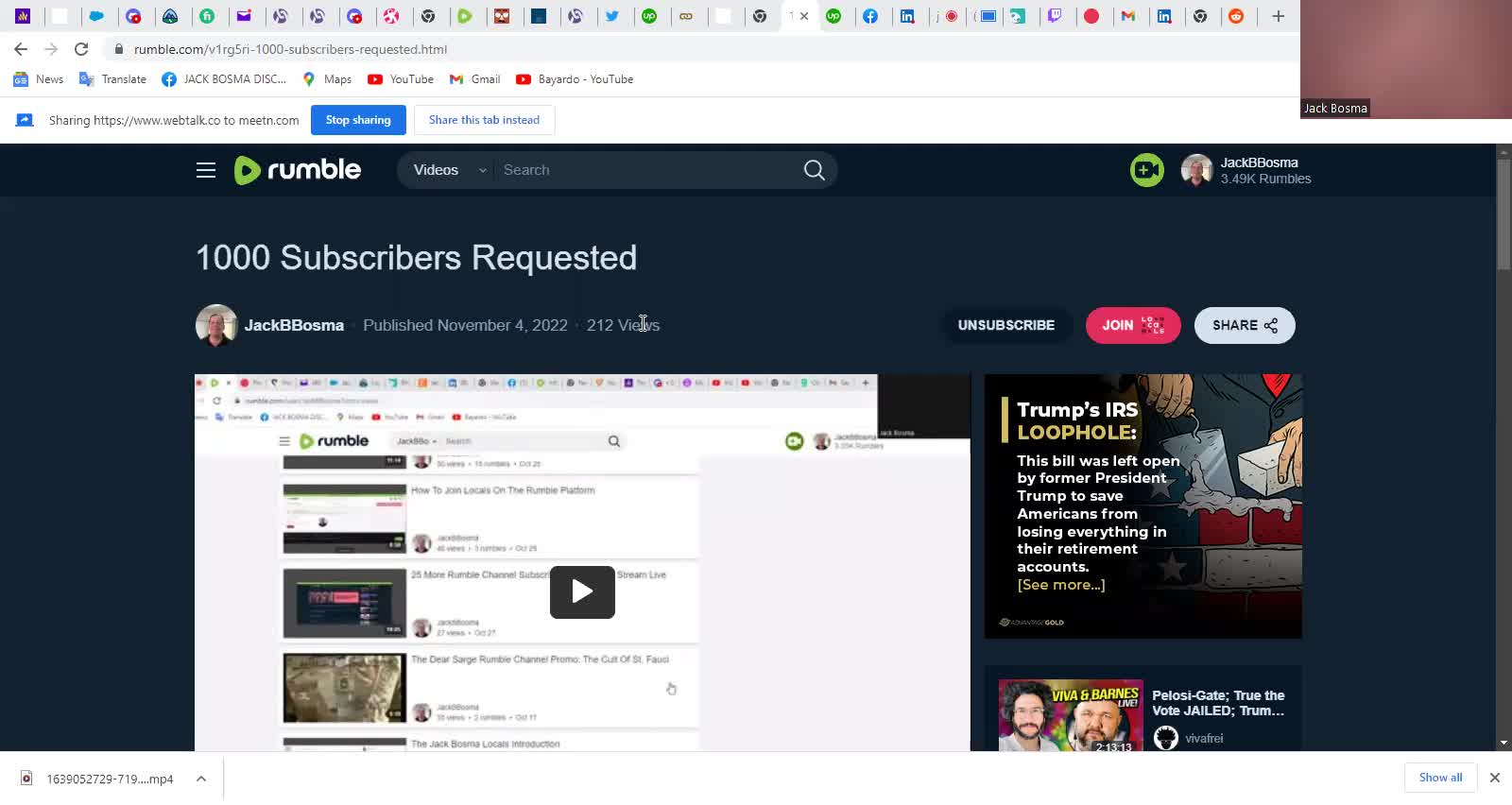Viewport: 1512px width, 805px height.
Task: Click the page vertical scrollbar thumb
Action: (x=1503, y=215)
